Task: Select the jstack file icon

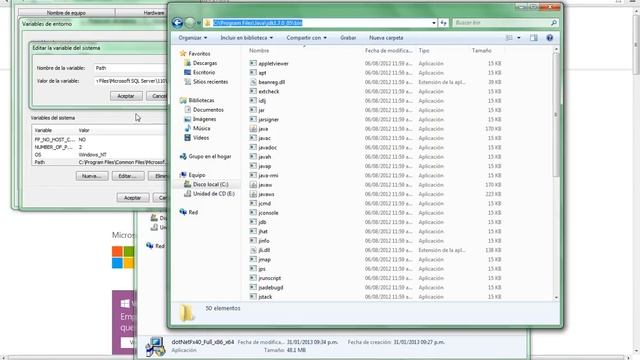Action: click(253, 297)
